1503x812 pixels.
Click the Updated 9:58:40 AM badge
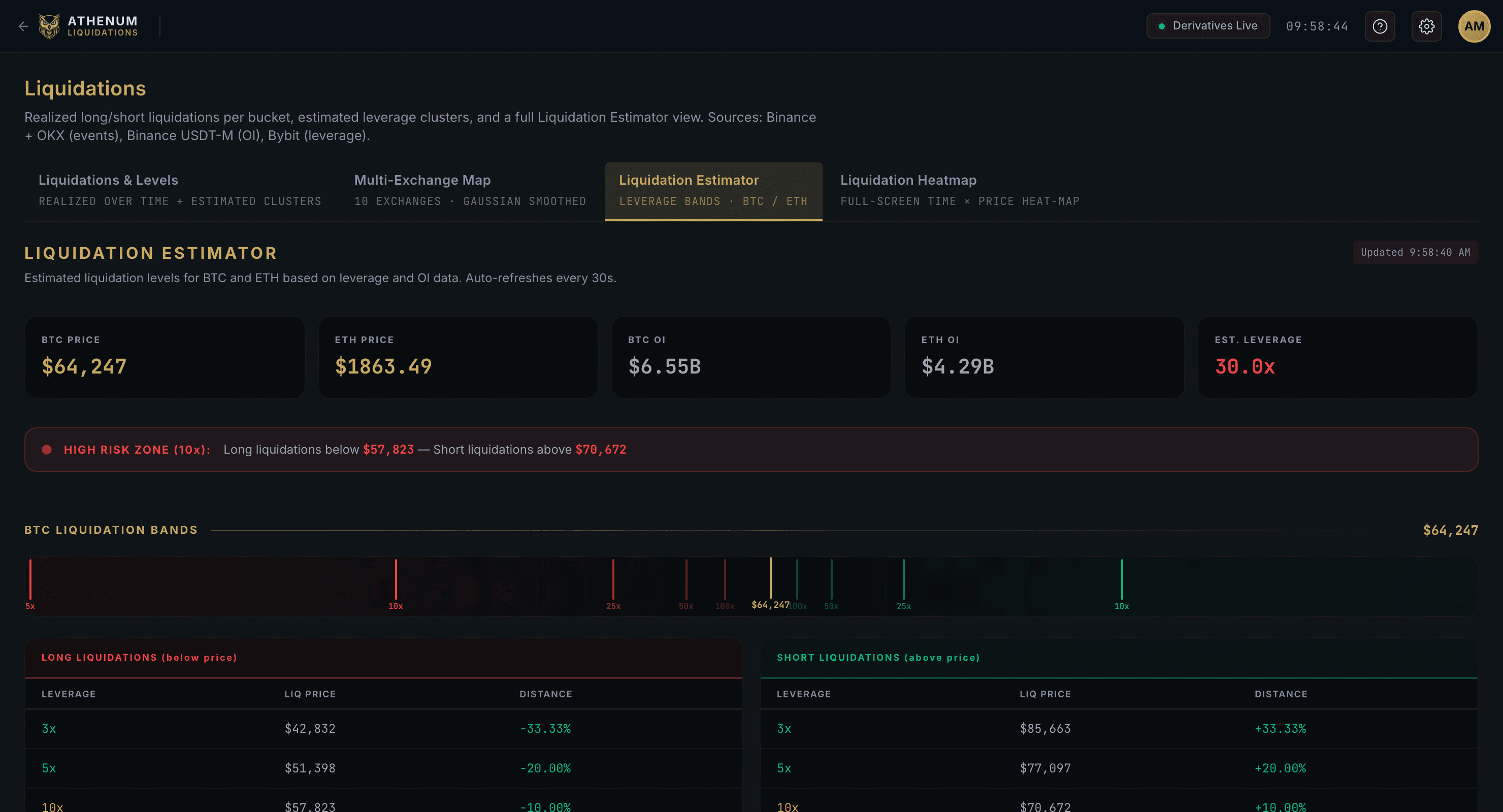(x=1415, y=252)
